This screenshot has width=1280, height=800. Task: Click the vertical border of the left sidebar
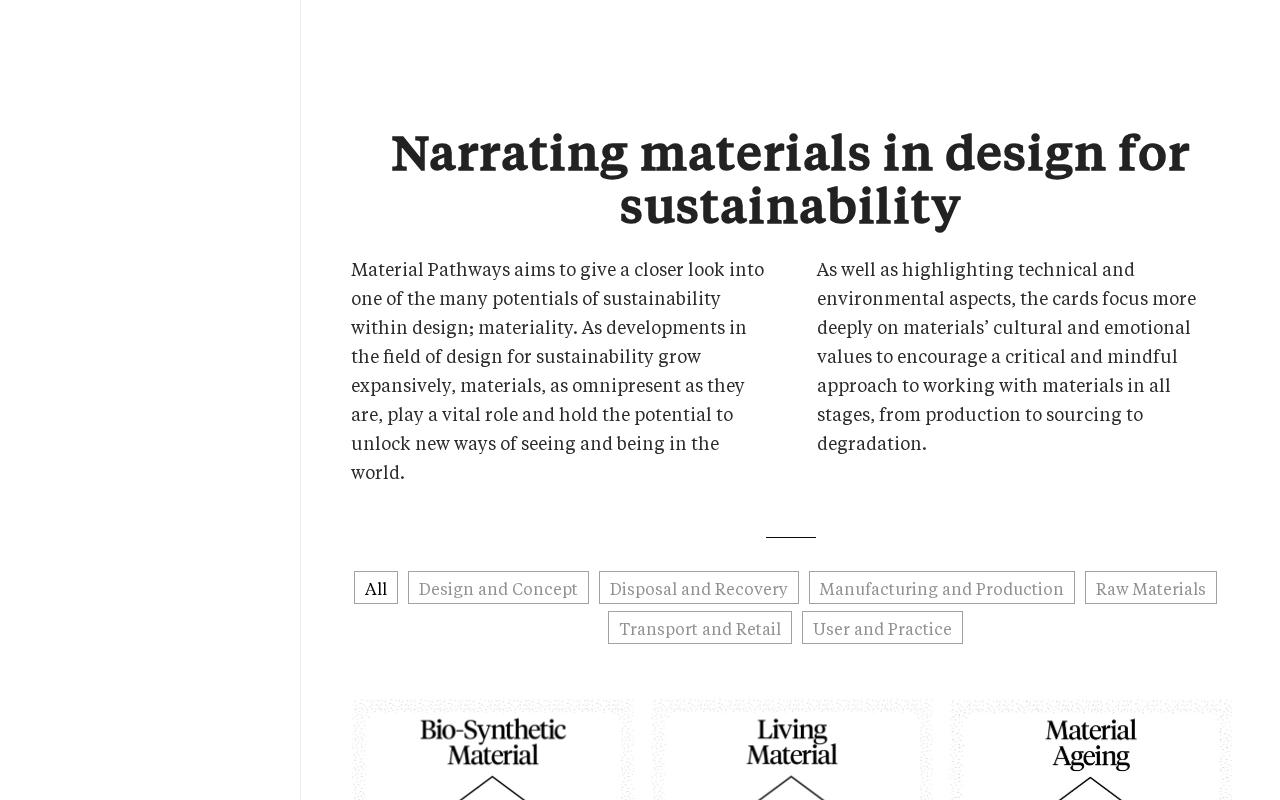click(x=300, y=400)
